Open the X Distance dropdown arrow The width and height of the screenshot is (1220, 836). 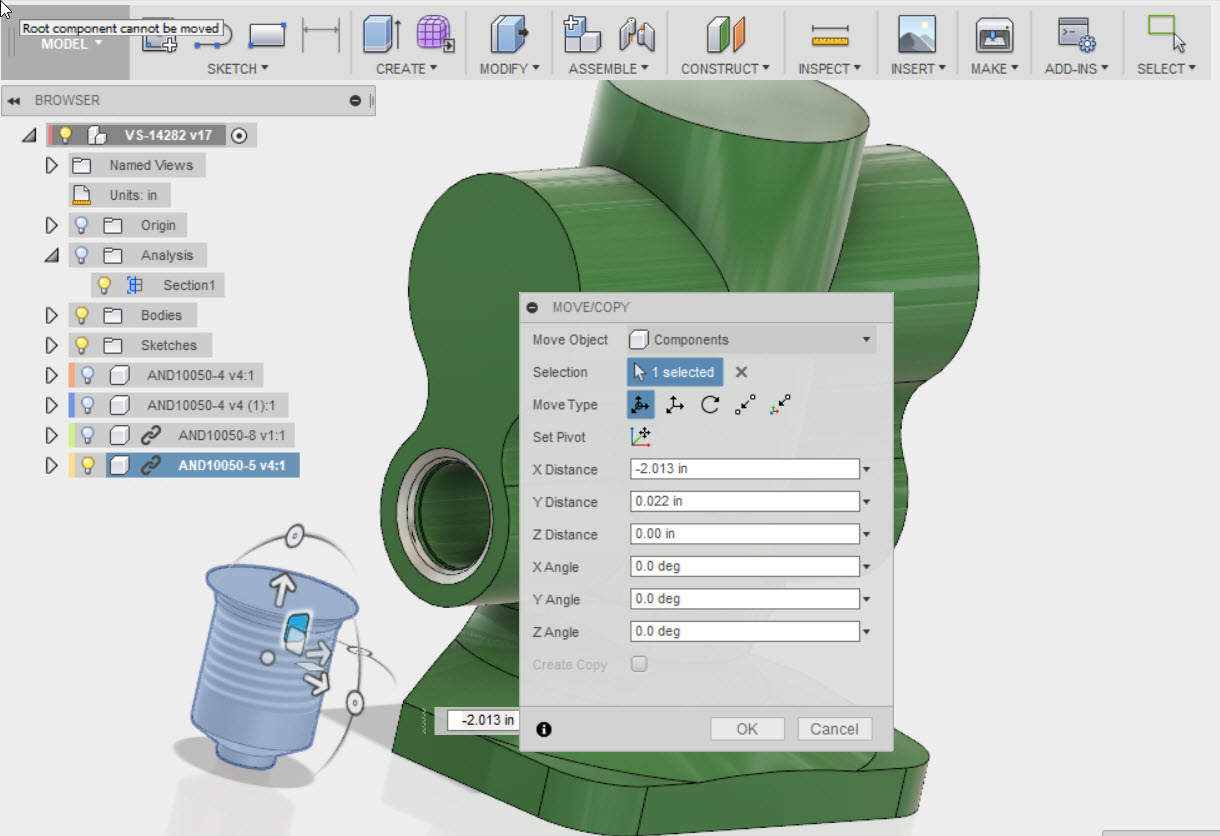coord(867,470)
